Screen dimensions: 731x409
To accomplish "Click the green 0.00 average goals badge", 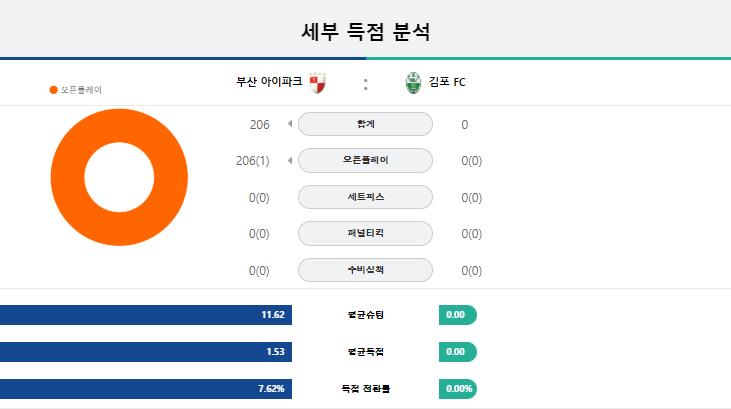I will click(x=458, y=352).
